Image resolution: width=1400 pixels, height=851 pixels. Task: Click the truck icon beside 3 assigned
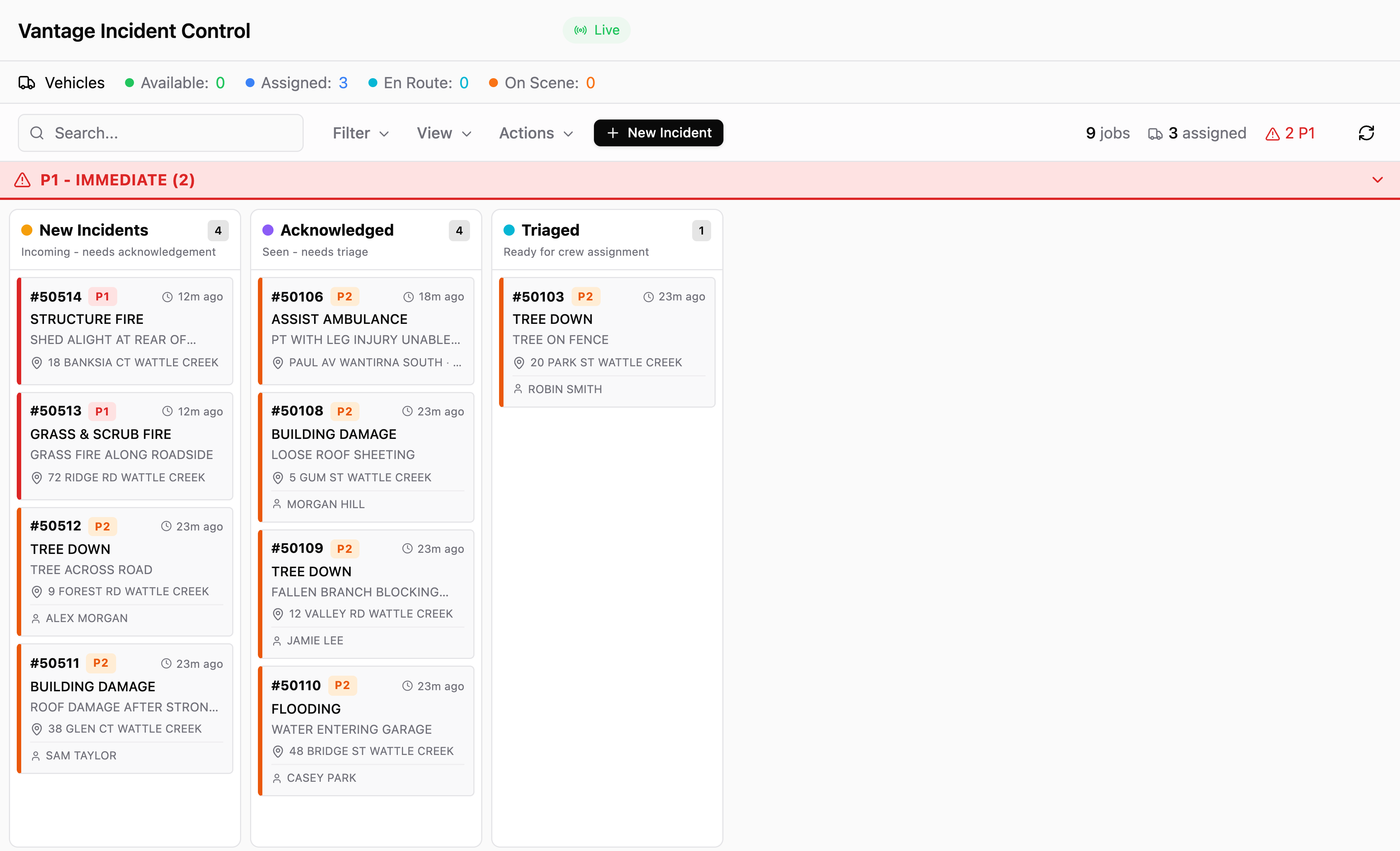click(1155, 134)
